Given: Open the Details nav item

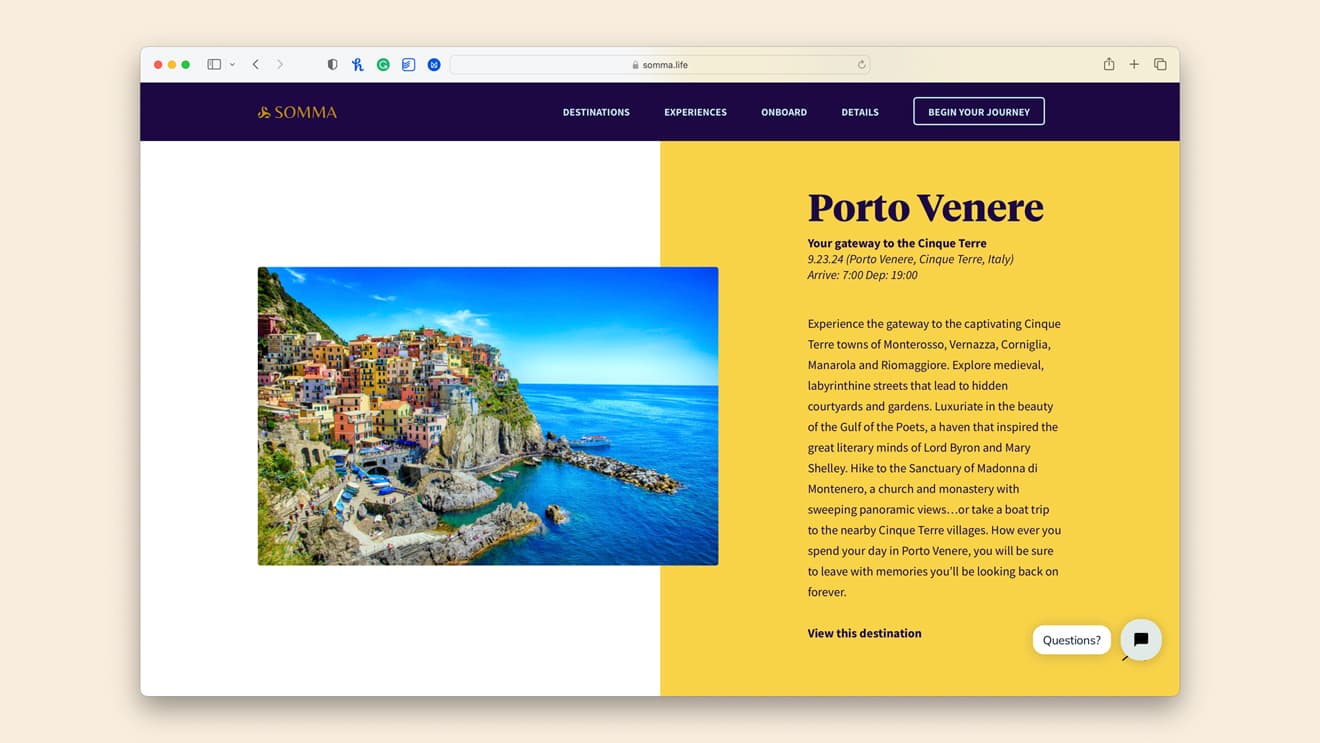Looking at the screenshot, I should [x=860, y=112].
